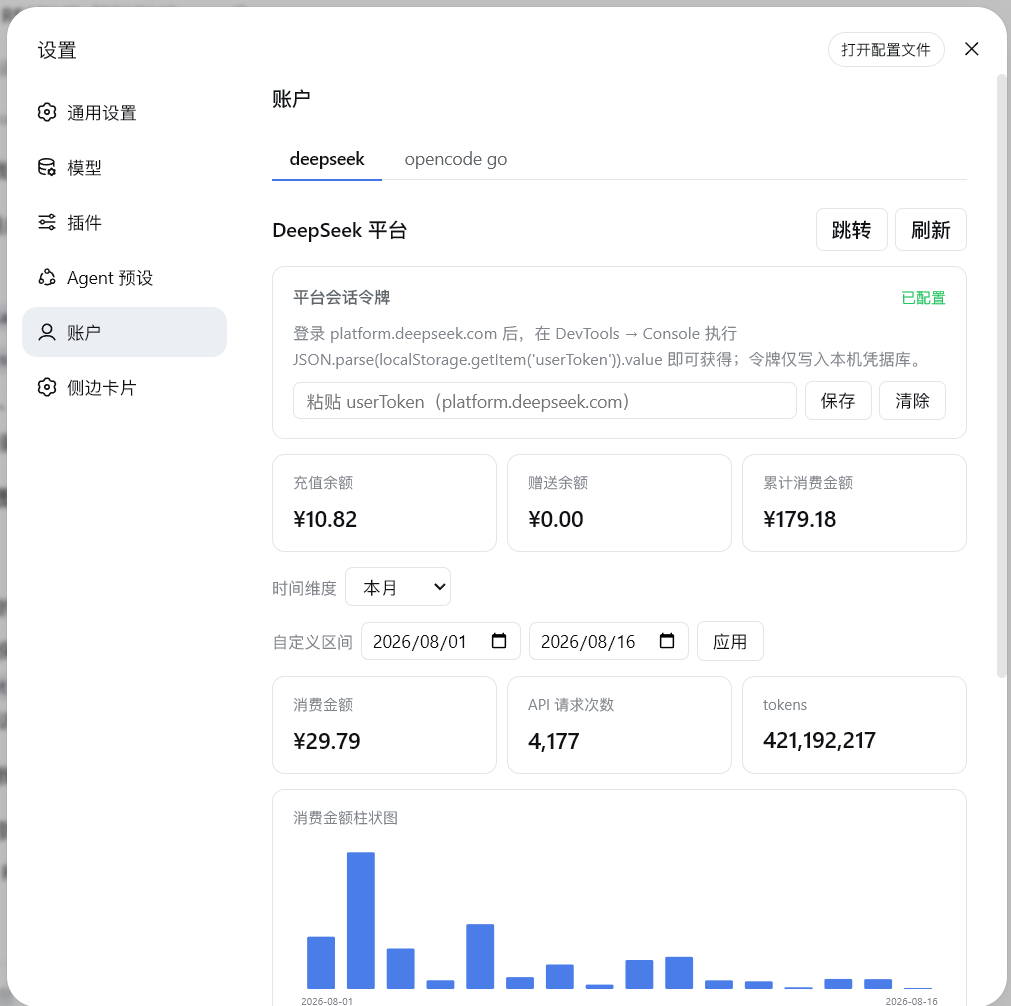The width and height of the screenshot is (1011, 1006).
Task: Select 账户 in the sidebar
Action: click(124, 332)
